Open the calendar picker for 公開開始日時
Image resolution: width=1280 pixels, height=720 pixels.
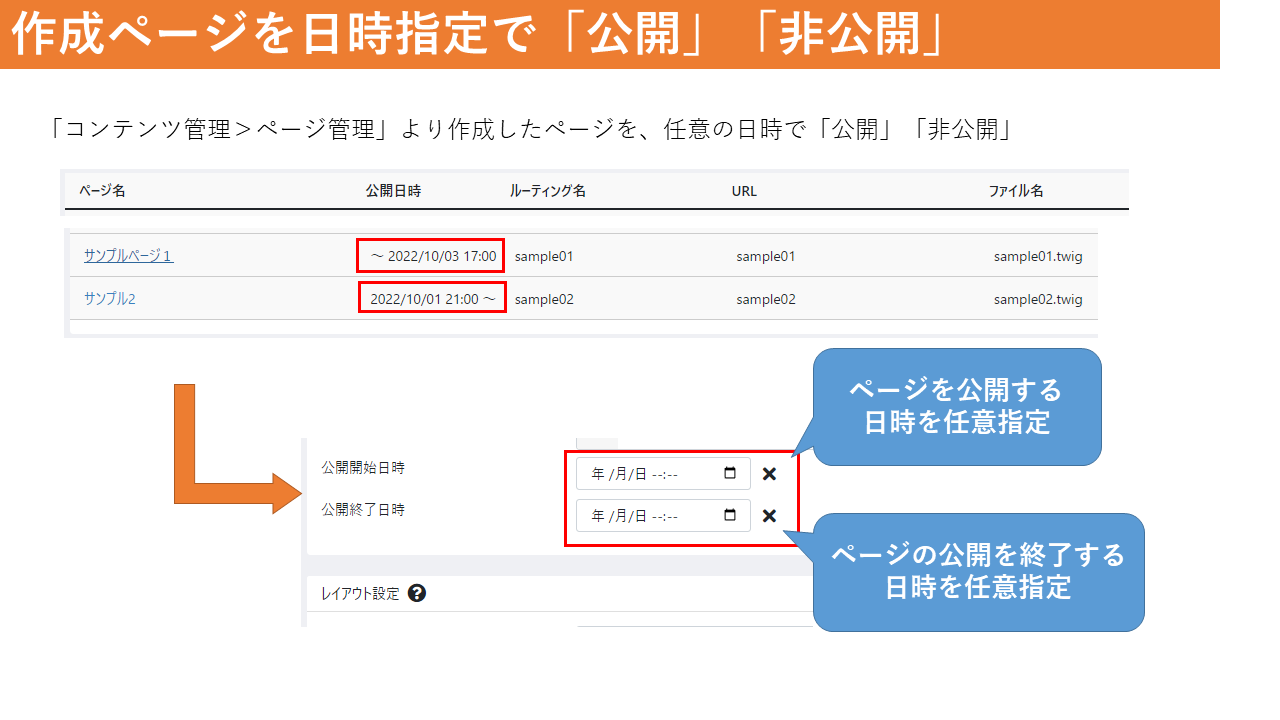click(730, 473)
